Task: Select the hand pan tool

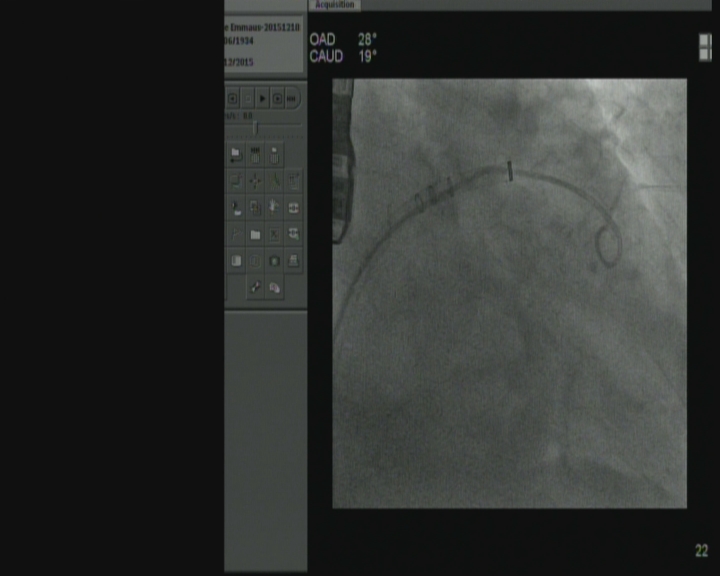Action: (275, 208)
